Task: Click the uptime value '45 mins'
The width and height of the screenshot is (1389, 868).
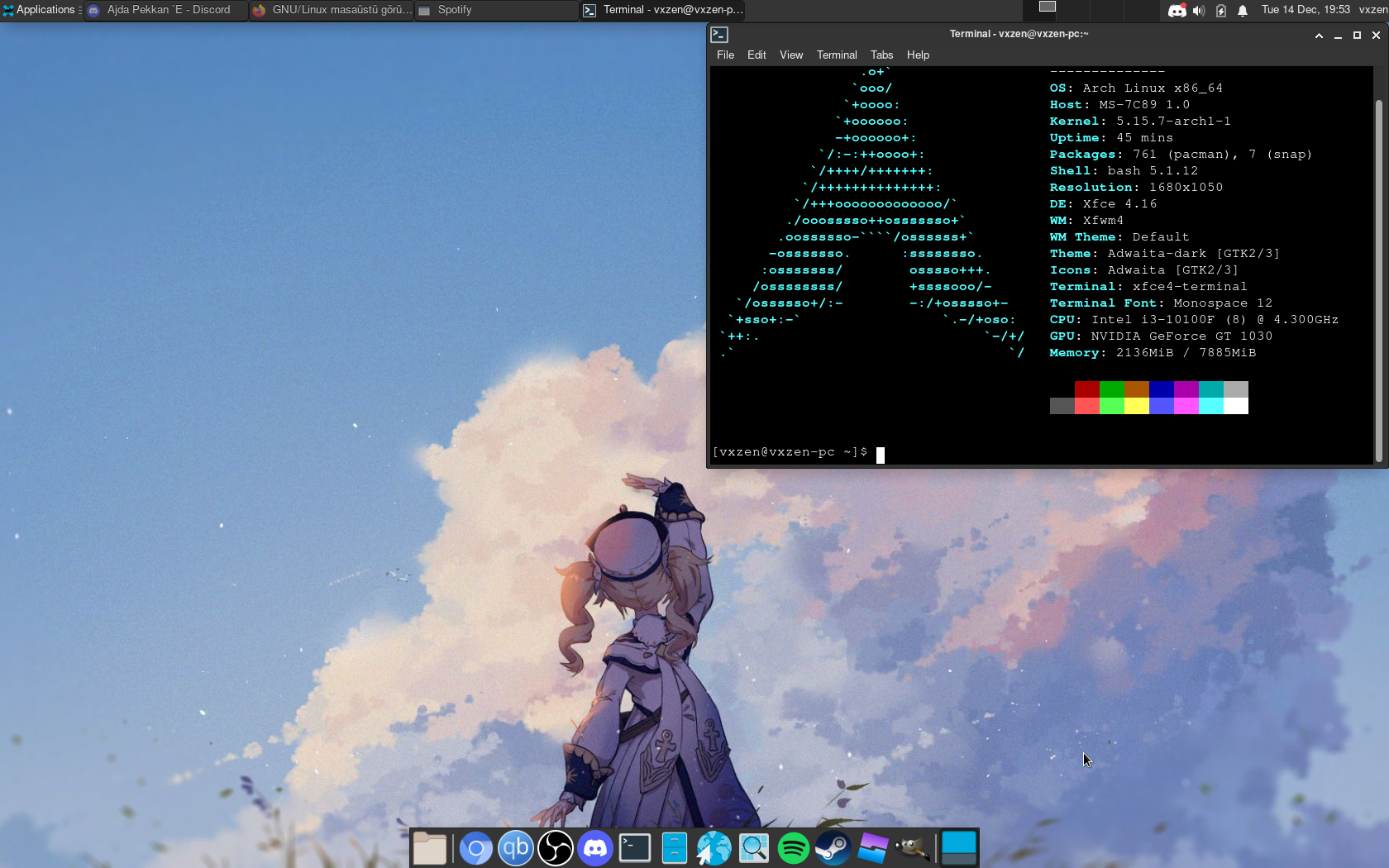Action: [x=1144, y=138]
